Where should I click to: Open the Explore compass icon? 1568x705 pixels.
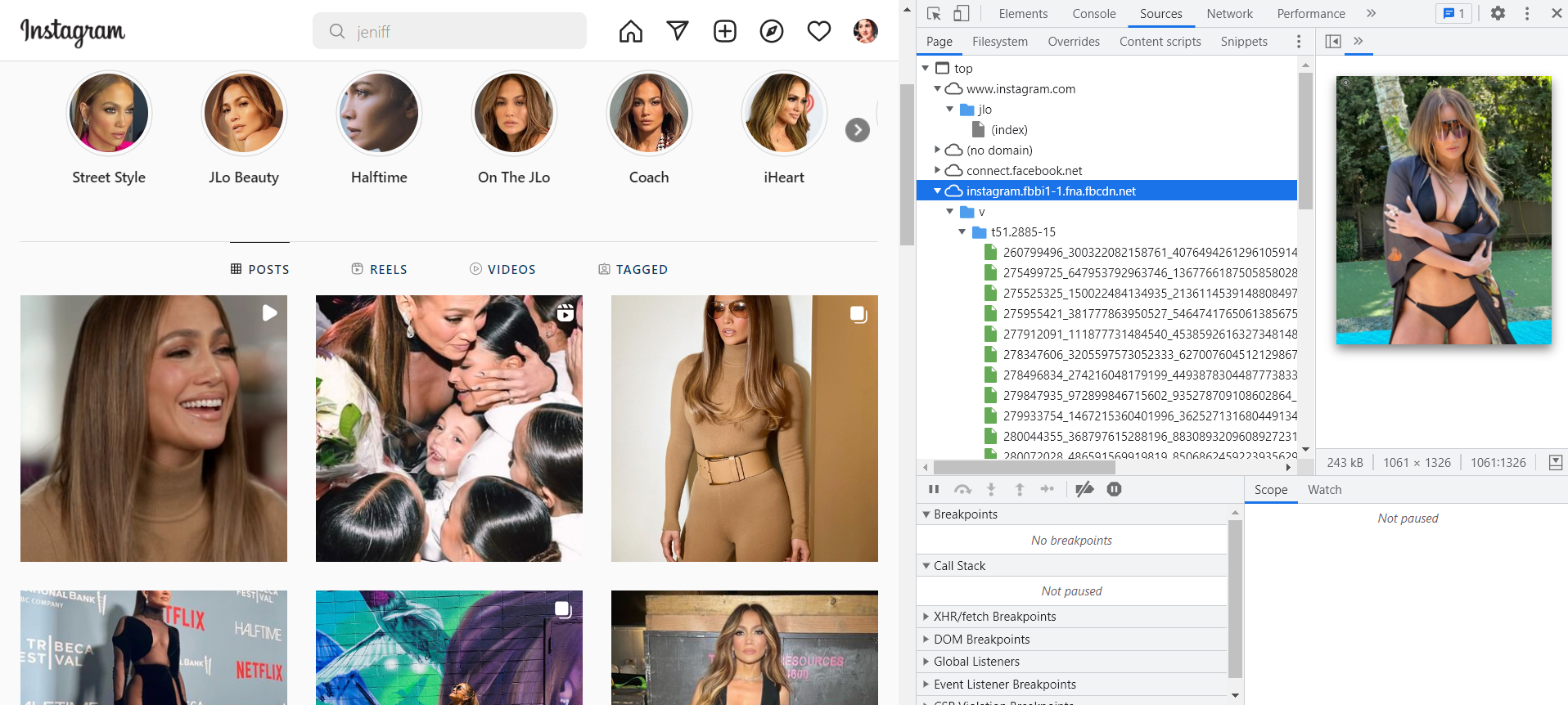[x=772, y=31]
